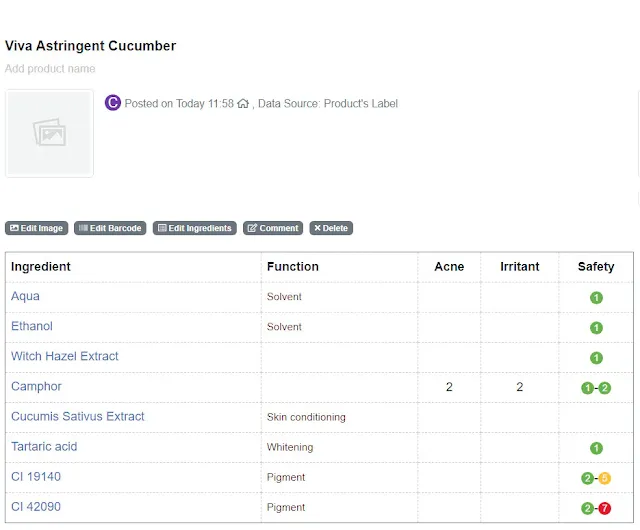Click CI 42090's green-red safety badge
Viewport: 640px width, 530px height.
pyautogui.click(x=596, y=508)
